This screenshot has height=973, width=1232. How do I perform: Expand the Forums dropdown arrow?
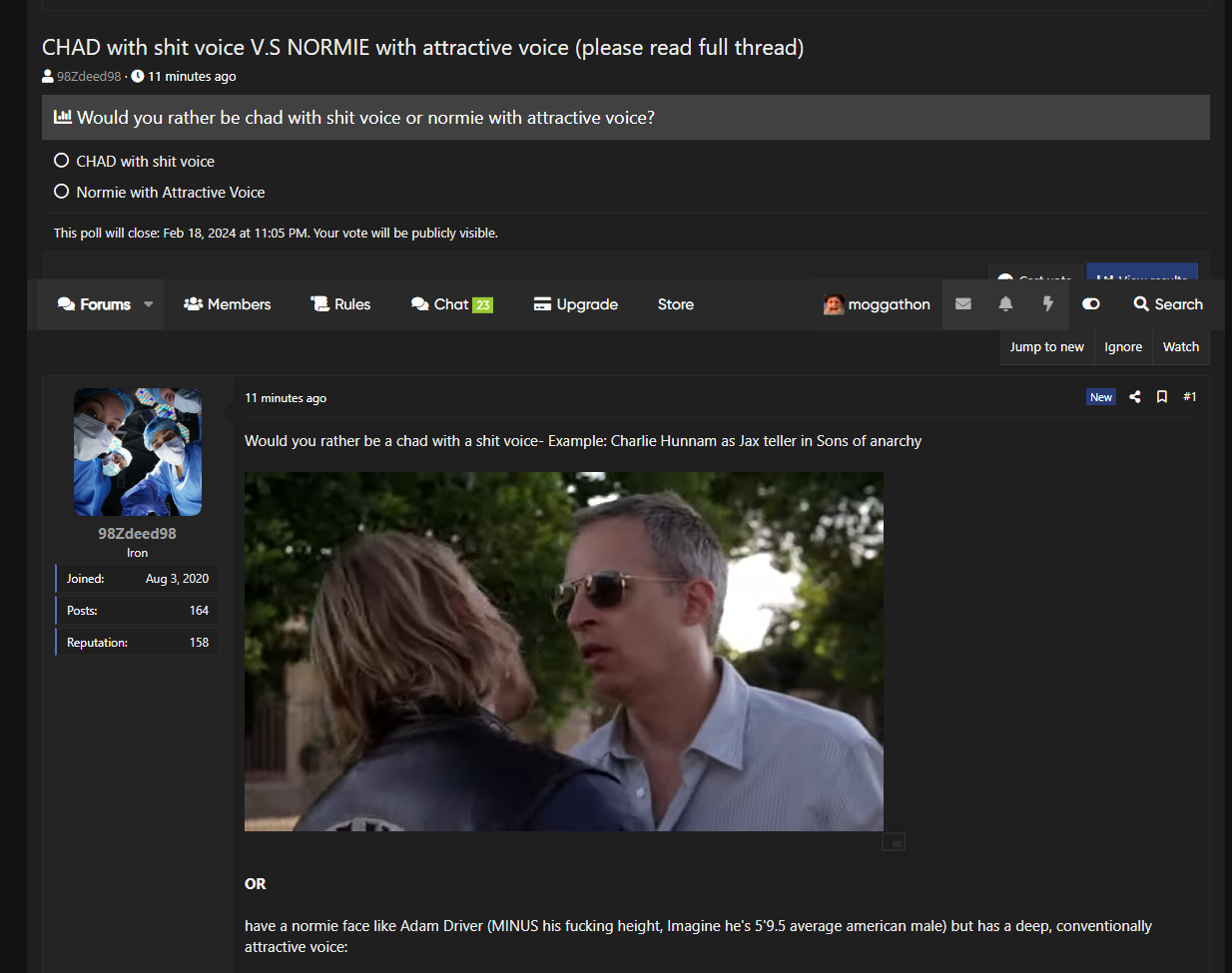(149, 304)
